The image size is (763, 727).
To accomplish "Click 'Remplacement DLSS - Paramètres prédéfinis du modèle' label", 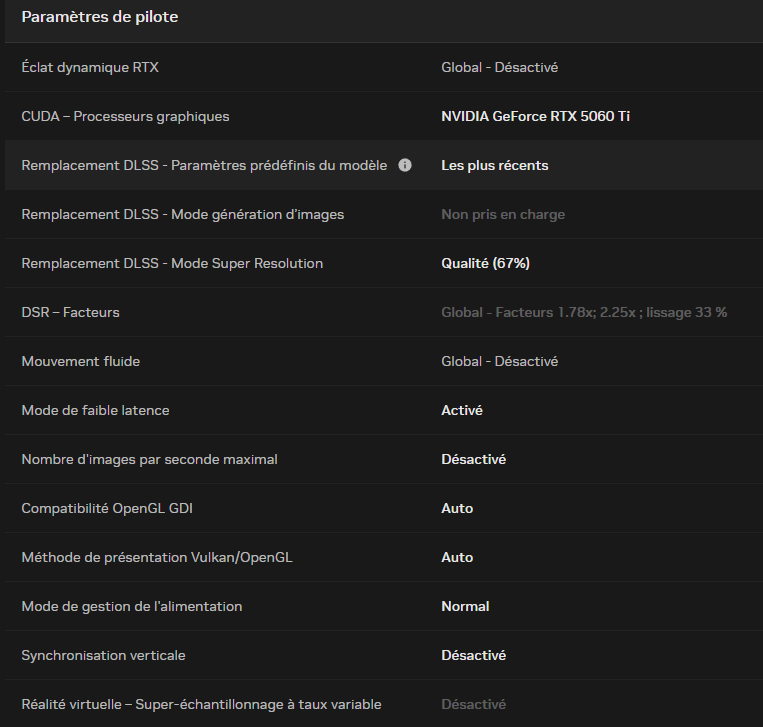I will click(204, 165).
